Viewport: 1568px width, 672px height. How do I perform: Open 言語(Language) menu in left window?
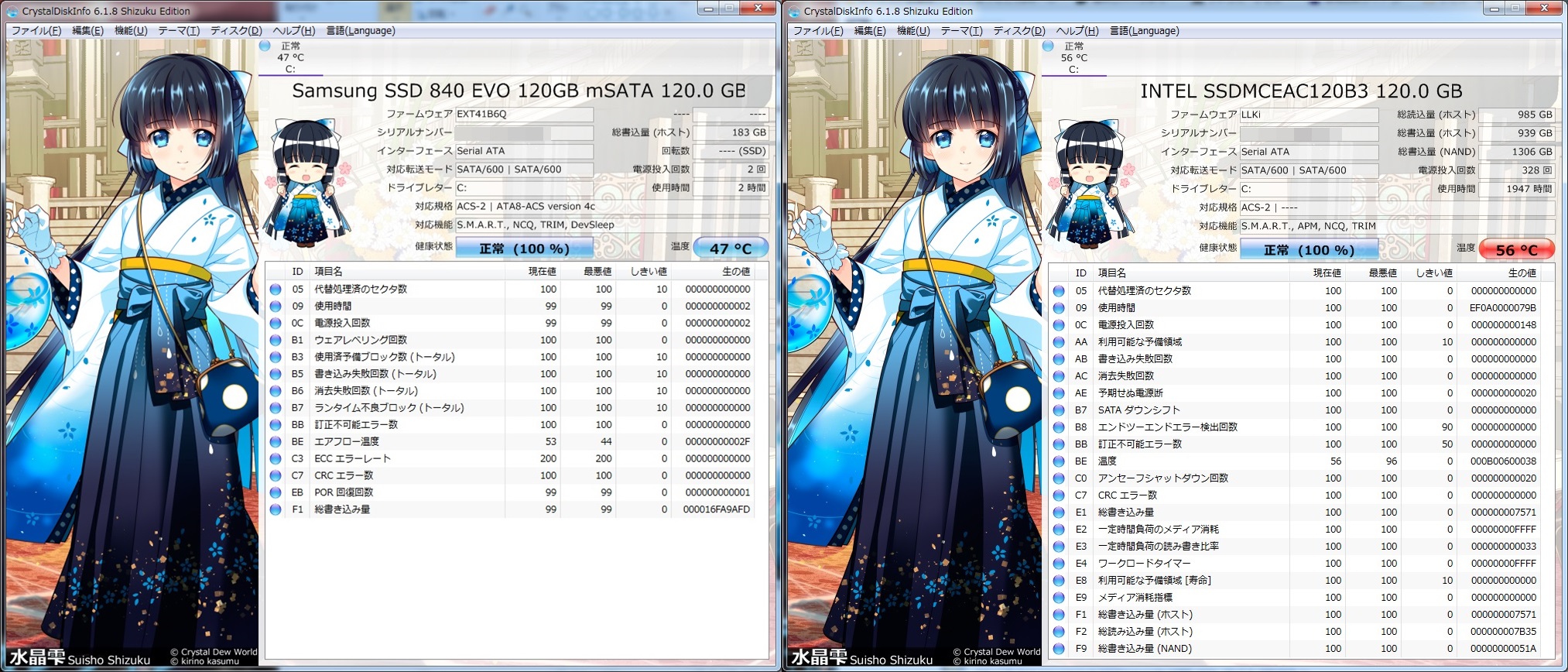(x=361, y=31)
